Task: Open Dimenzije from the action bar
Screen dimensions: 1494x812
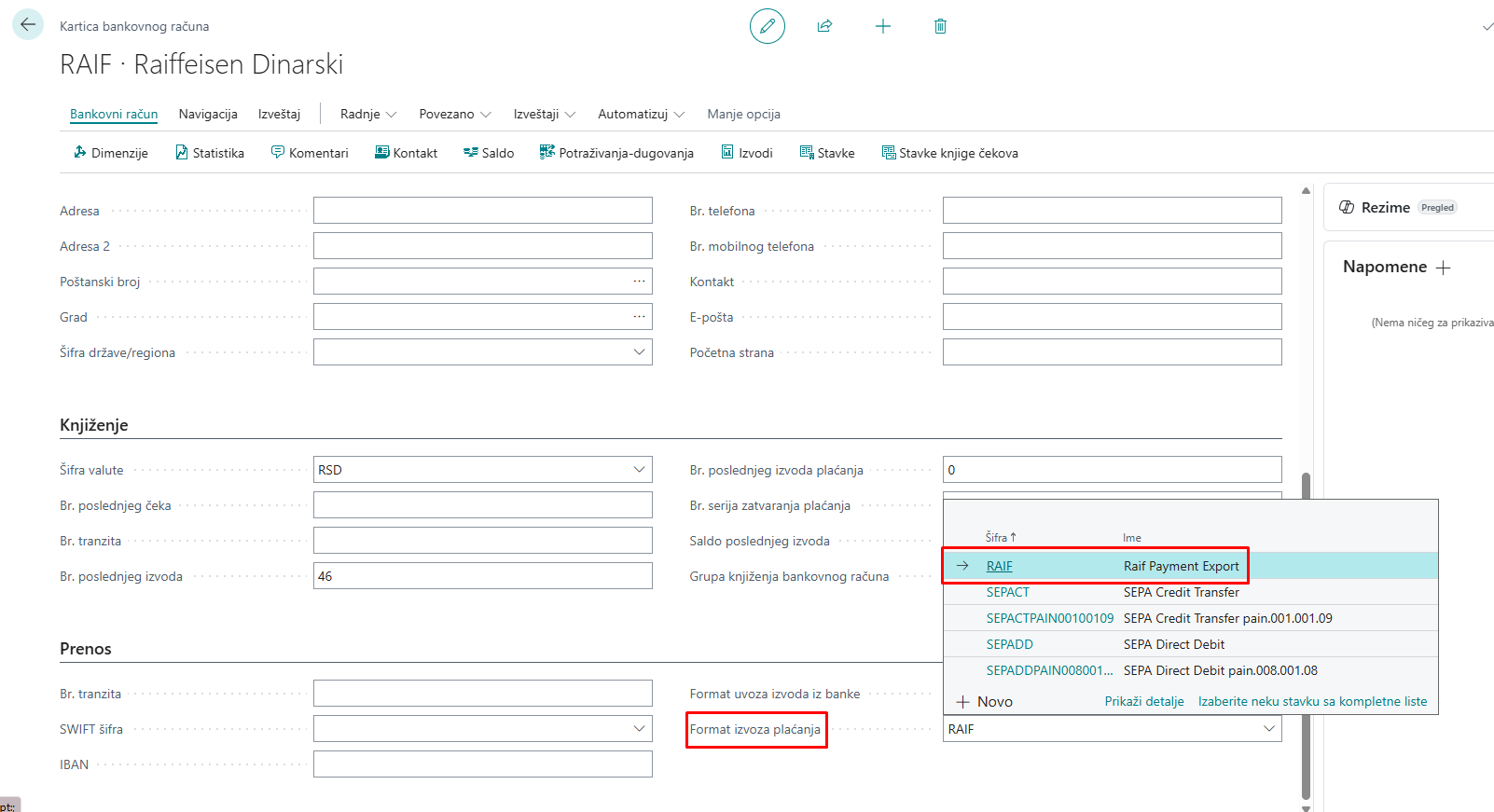Action: coord(110,153)
